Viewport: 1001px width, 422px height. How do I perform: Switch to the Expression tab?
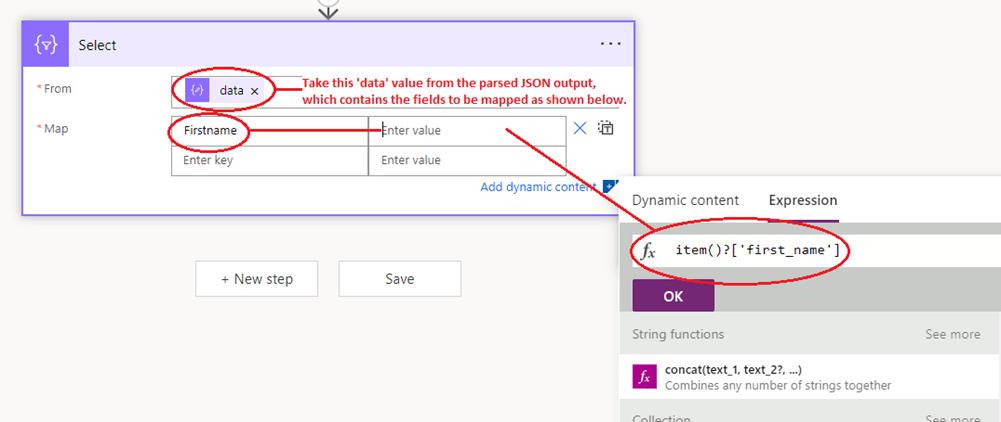click(x=802, y=200)
